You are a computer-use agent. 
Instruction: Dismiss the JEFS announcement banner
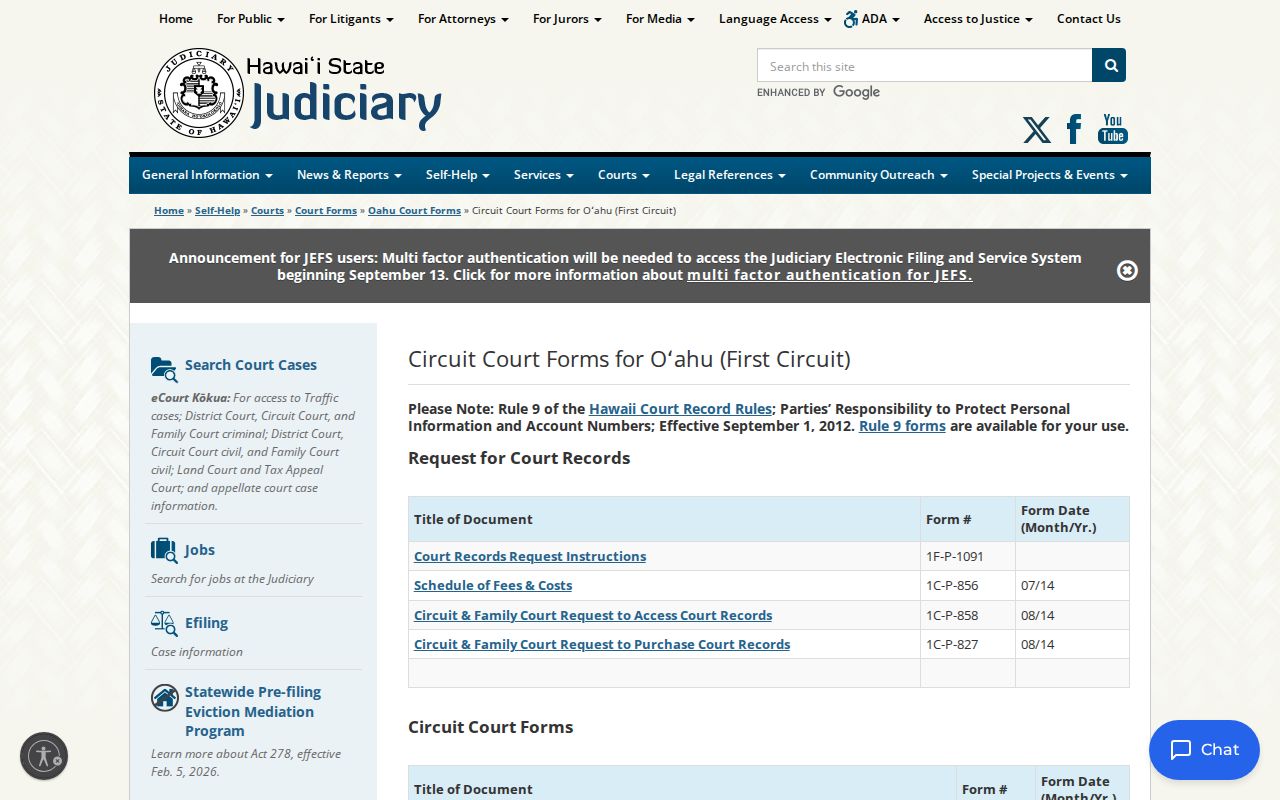click(1127, 270)
